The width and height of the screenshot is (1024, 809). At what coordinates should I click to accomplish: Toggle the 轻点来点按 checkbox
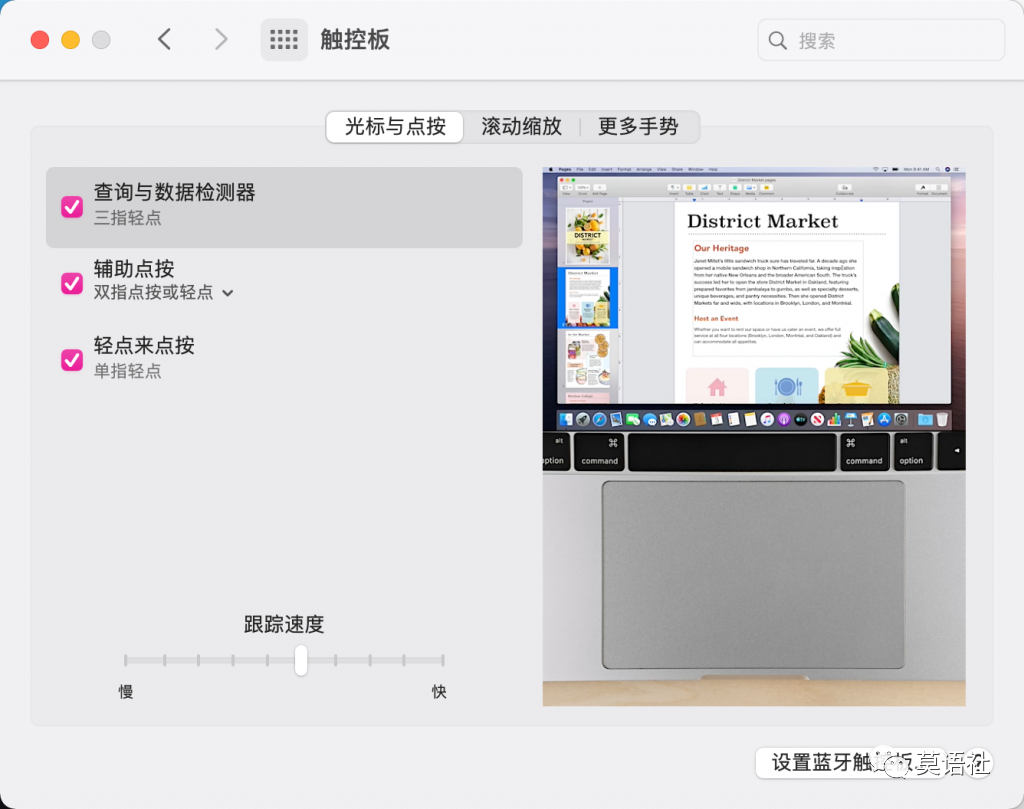click(72, 360)
